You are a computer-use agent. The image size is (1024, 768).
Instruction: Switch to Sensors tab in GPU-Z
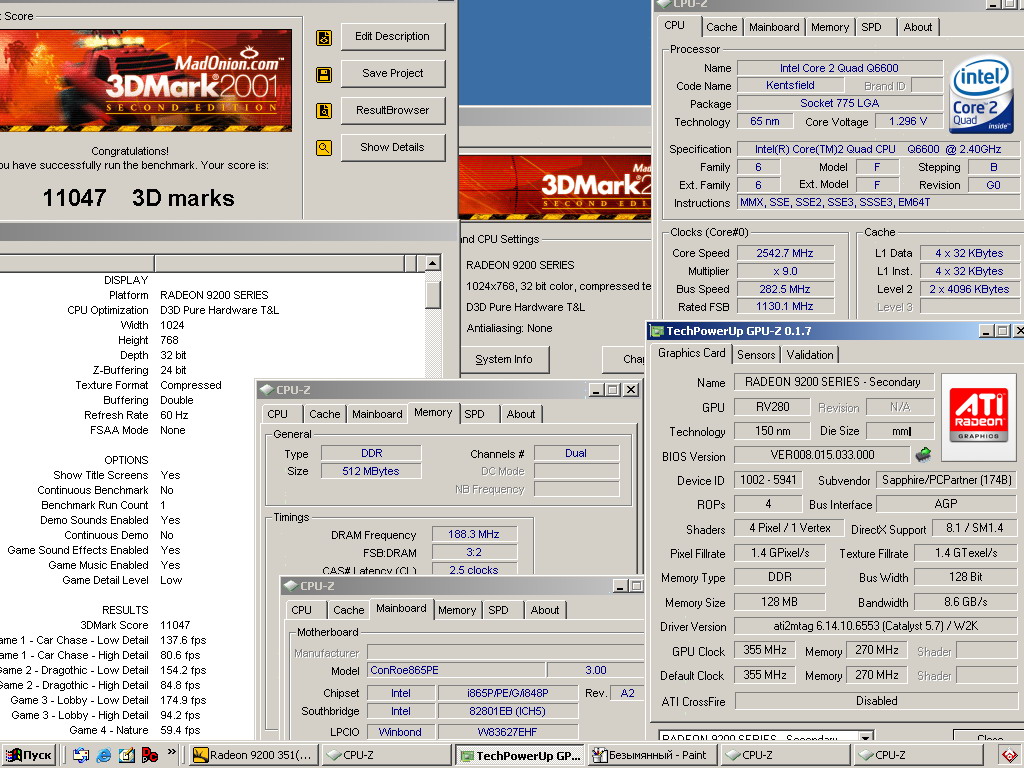tap(756, 355)
